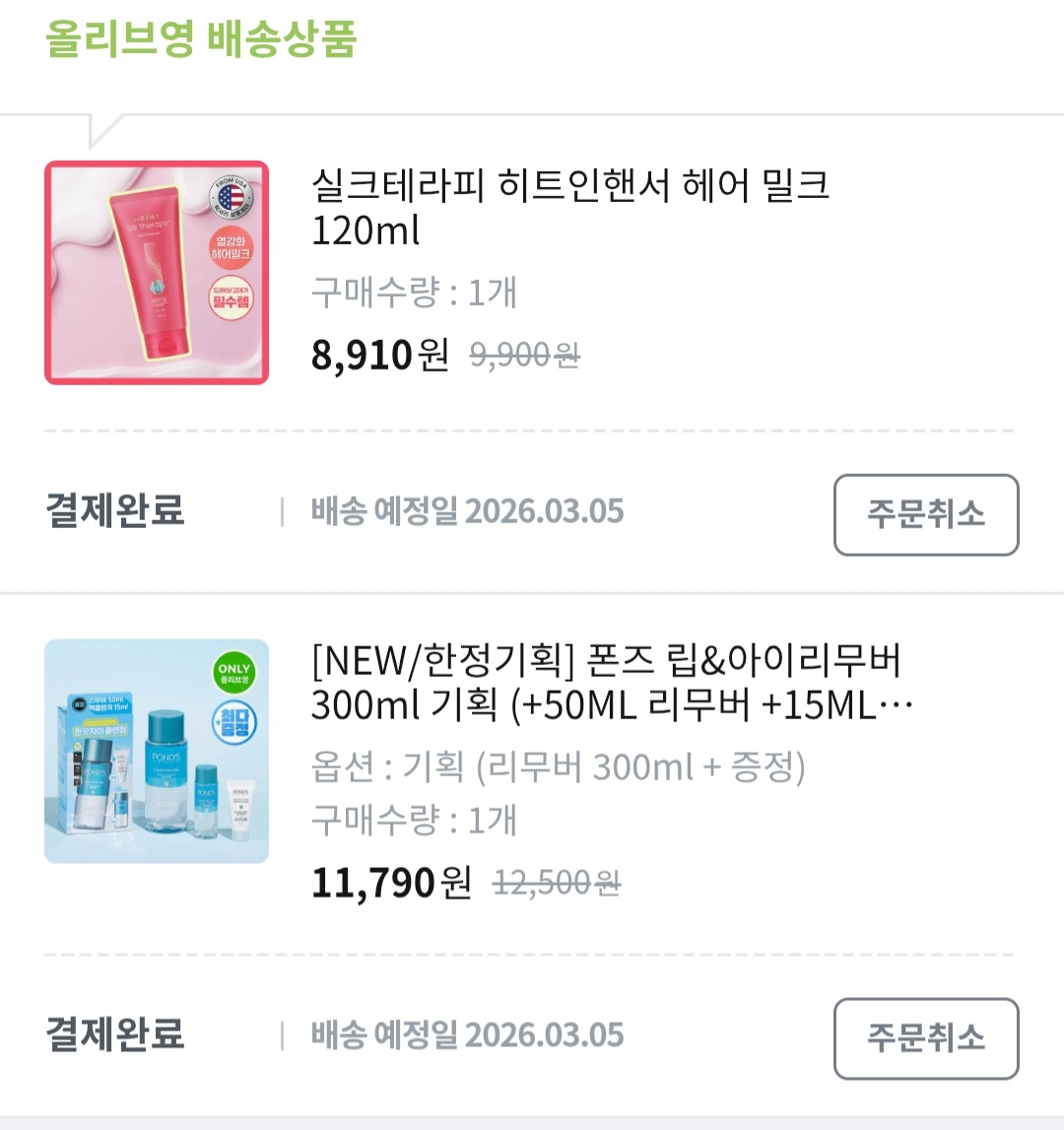Click the 올리브영 배송상품 section header
This screenshot has width=1064, height=1130.
point(201,39)
